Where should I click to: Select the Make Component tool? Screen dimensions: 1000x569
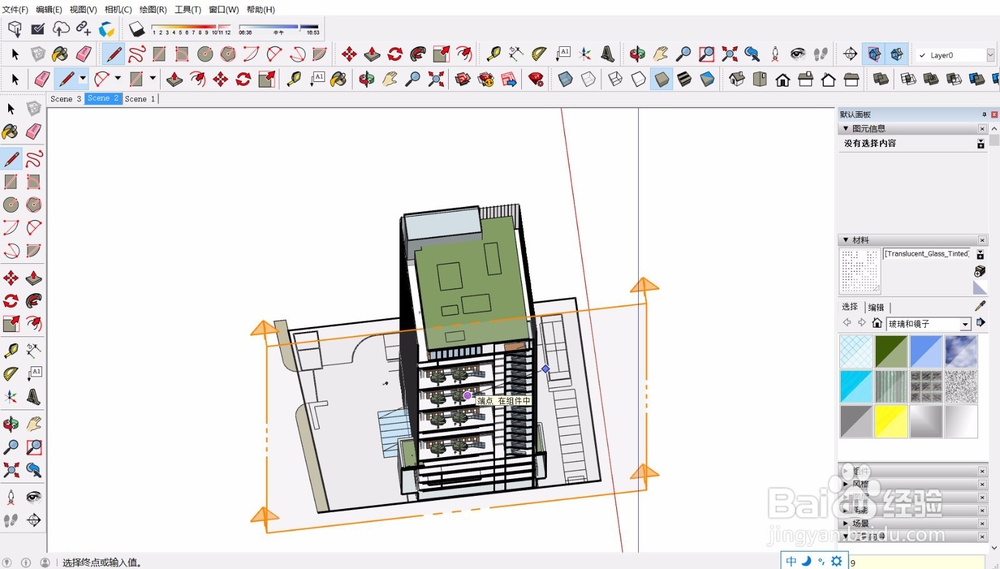(38, 54)
